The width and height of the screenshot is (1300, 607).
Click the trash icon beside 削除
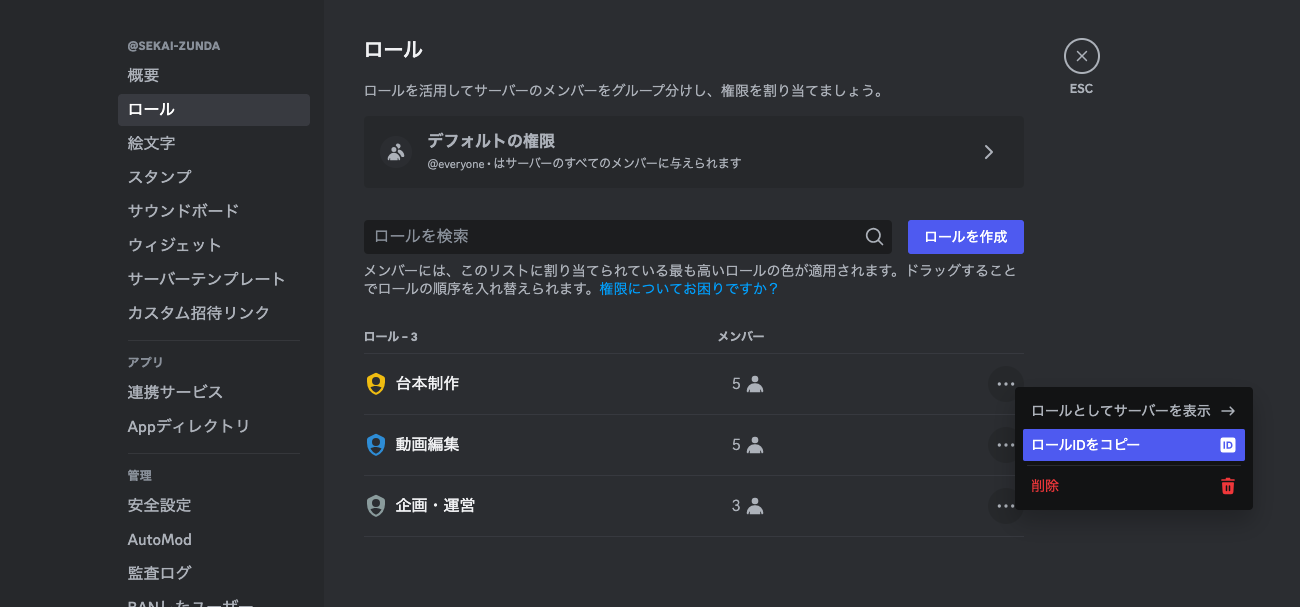coord(1227,486)
